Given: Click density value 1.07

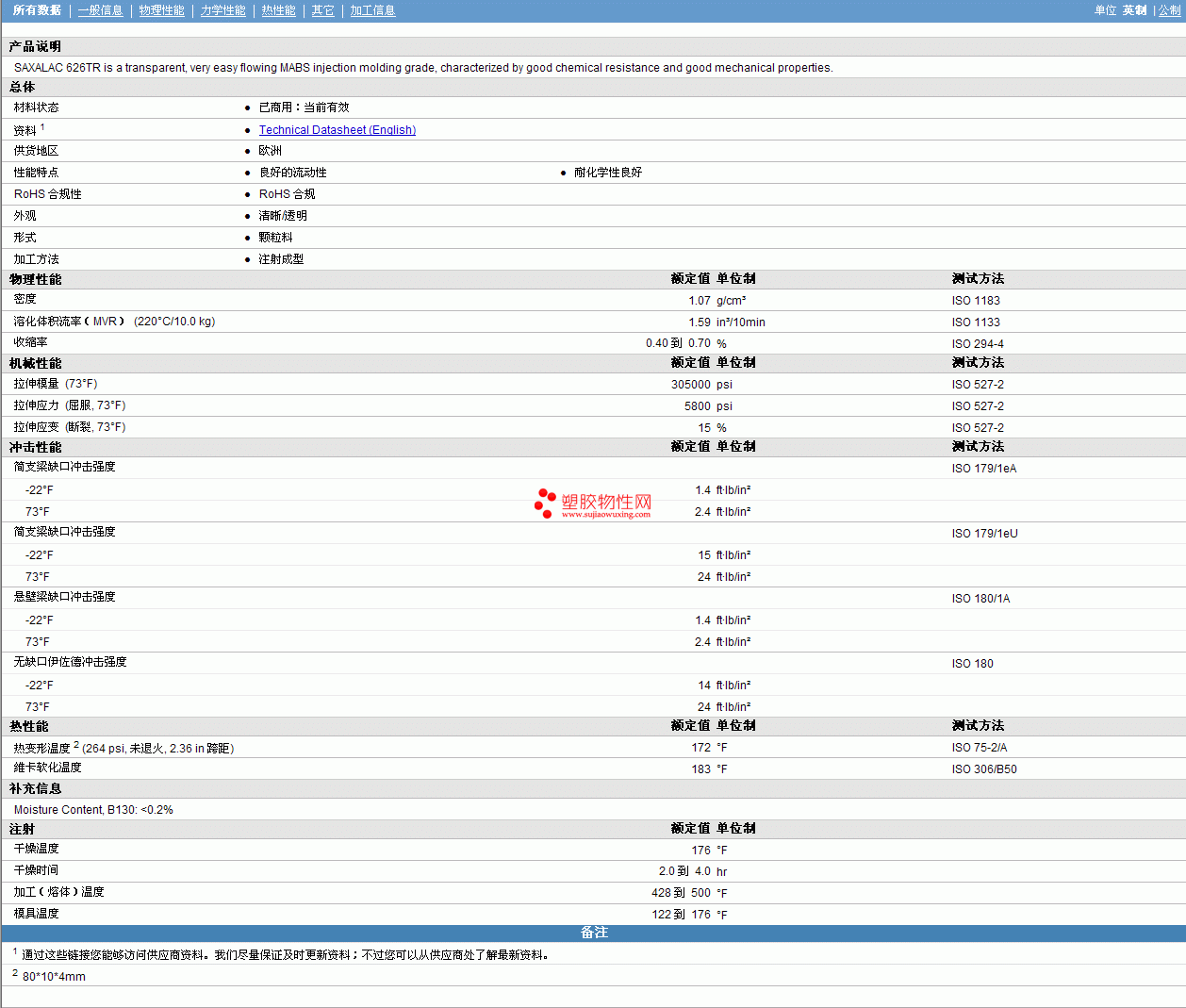Looking at the screenshot, I should pyautogui.click(x=700, y=301).
